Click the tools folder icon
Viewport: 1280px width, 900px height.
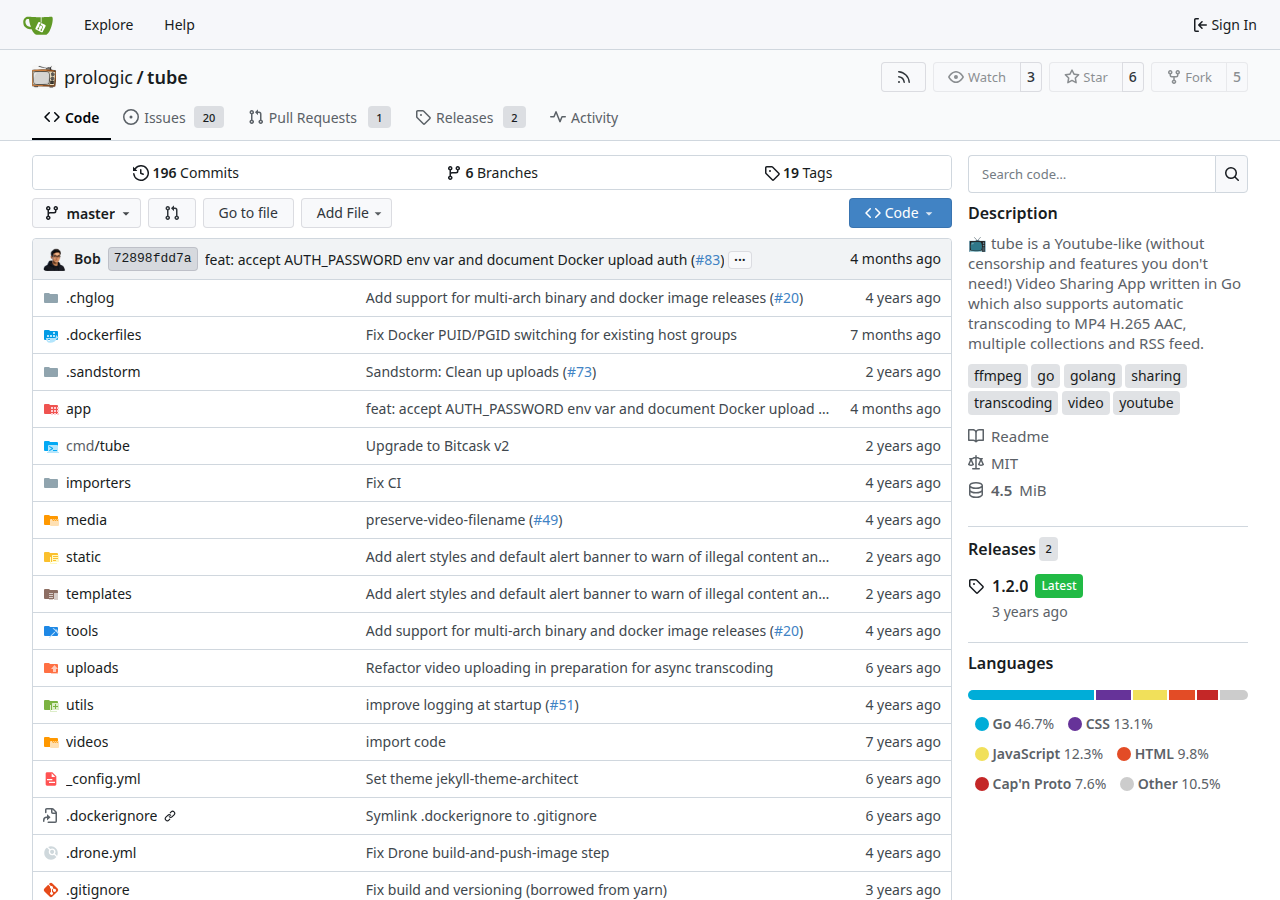51,631
